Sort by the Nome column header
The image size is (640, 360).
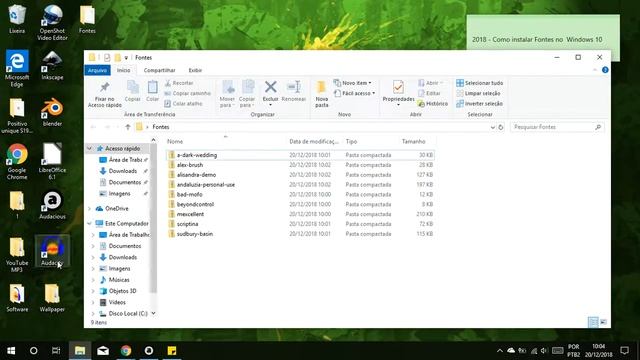coord(225,142)
